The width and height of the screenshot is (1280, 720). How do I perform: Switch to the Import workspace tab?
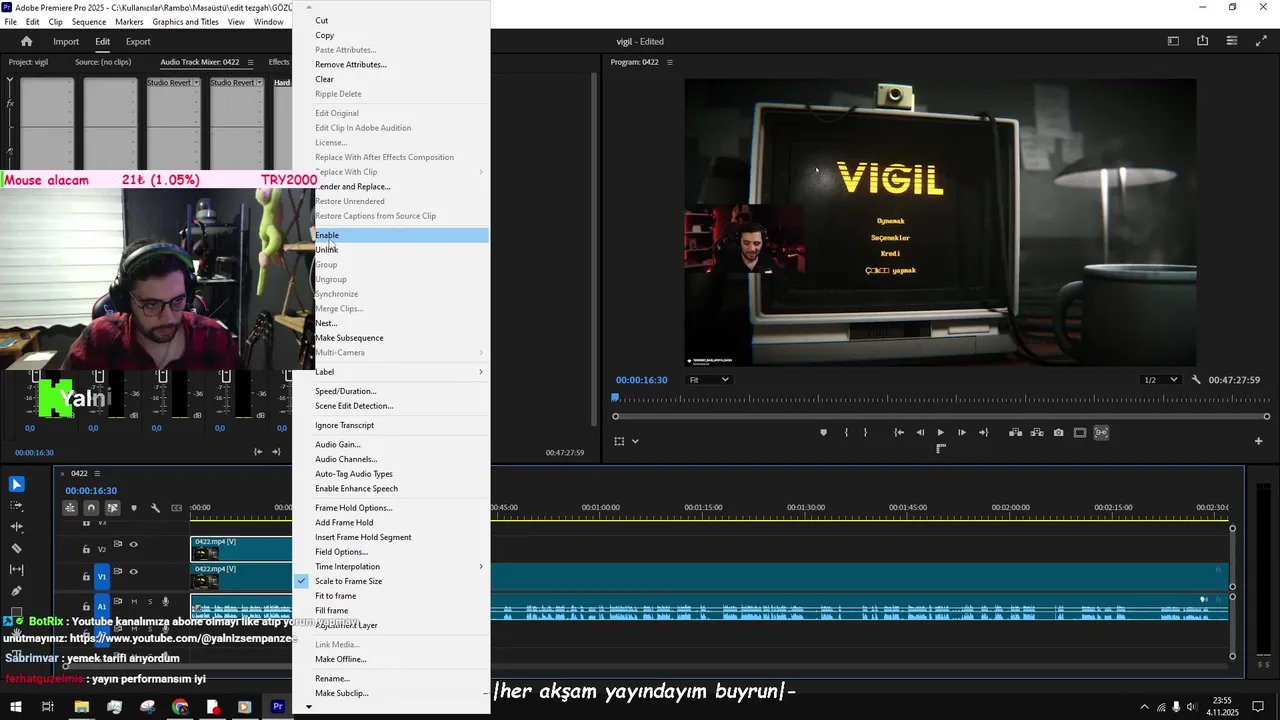66,42
